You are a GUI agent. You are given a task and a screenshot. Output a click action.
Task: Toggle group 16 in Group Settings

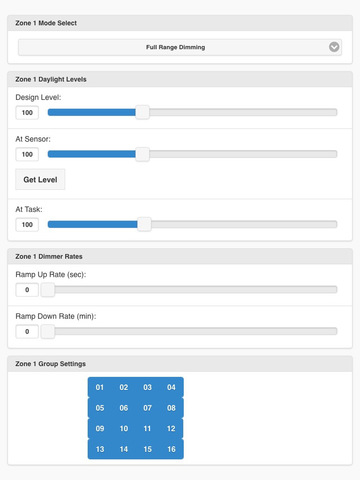point(171,449)
